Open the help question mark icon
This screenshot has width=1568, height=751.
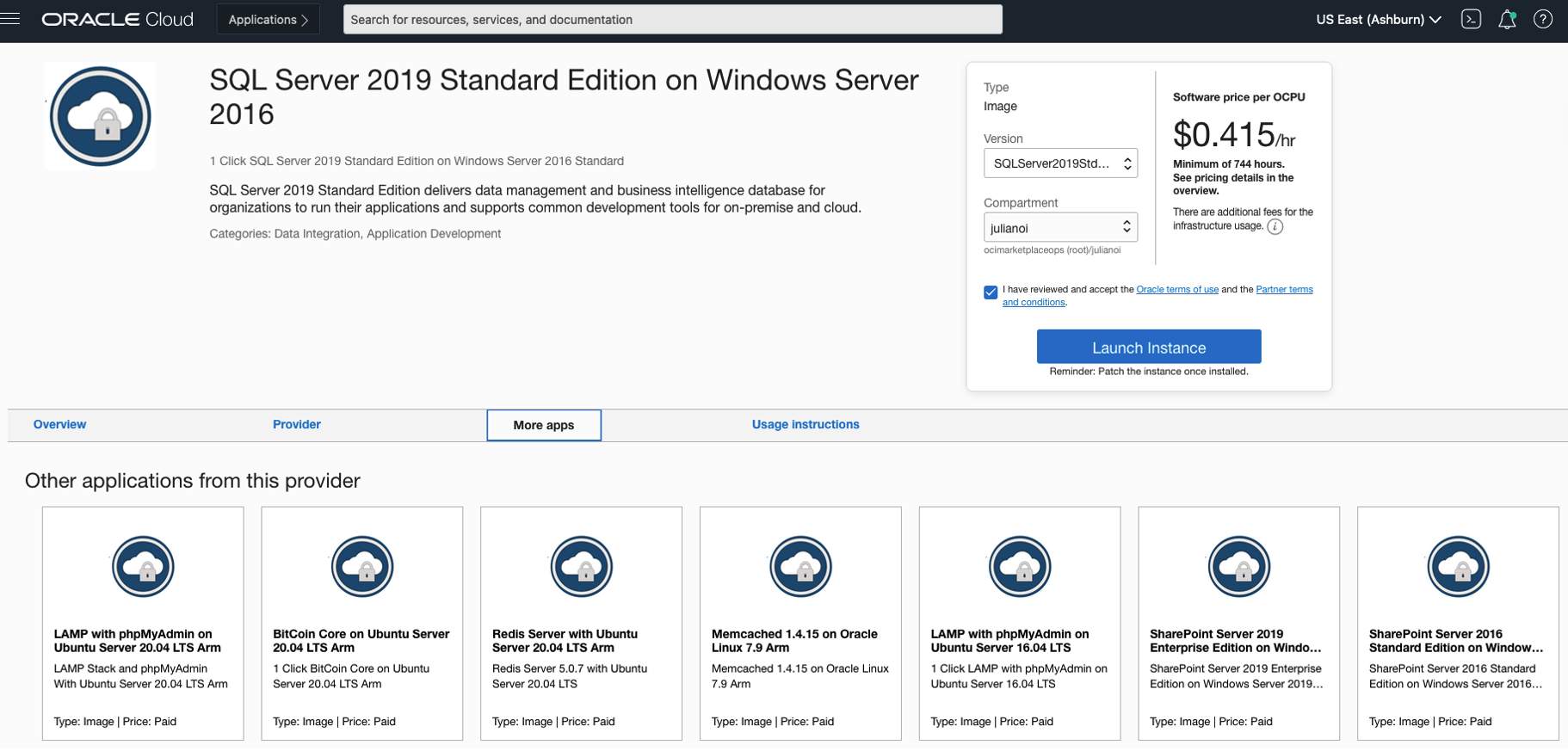point(1543,19)
